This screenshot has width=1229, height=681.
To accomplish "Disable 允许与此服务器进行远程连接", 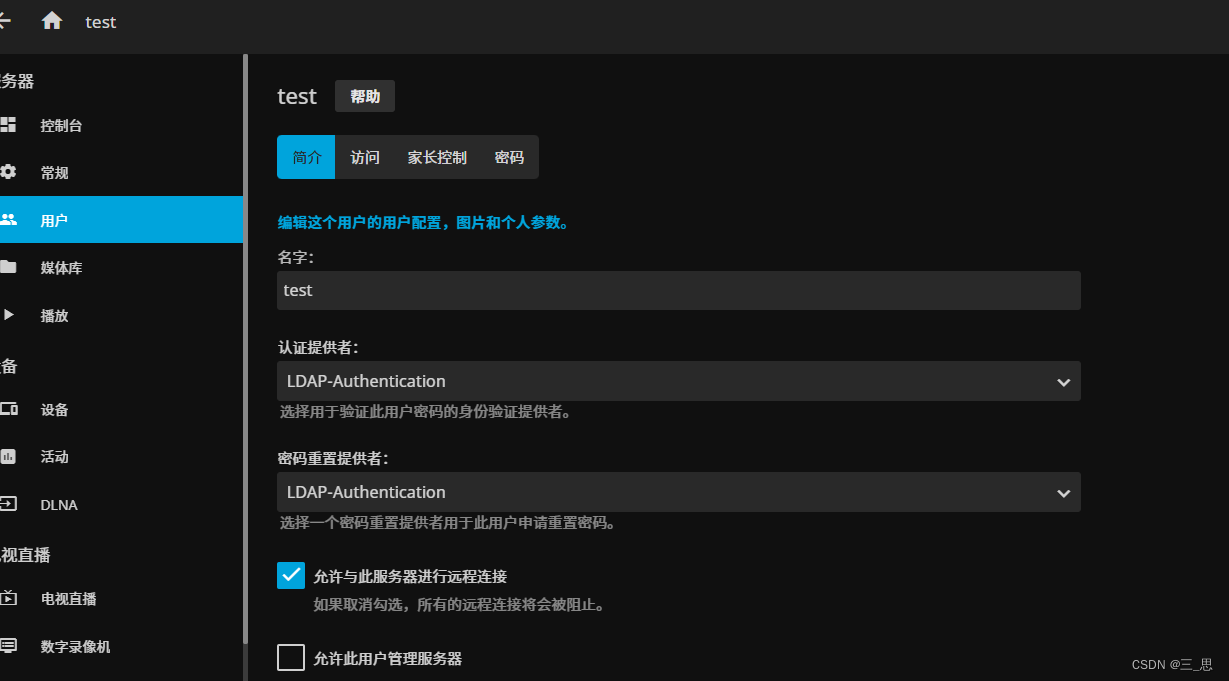I will (x=291, y=575).
